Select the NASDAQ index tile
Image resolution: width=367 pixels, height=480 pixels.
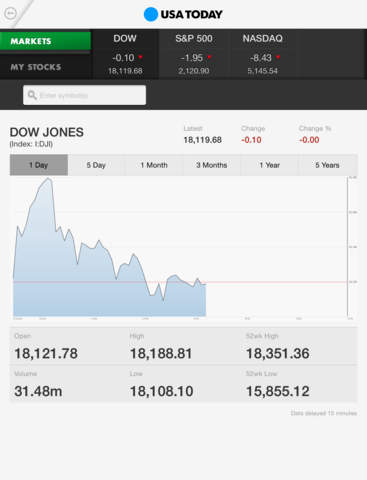click(x=262, y=54)
